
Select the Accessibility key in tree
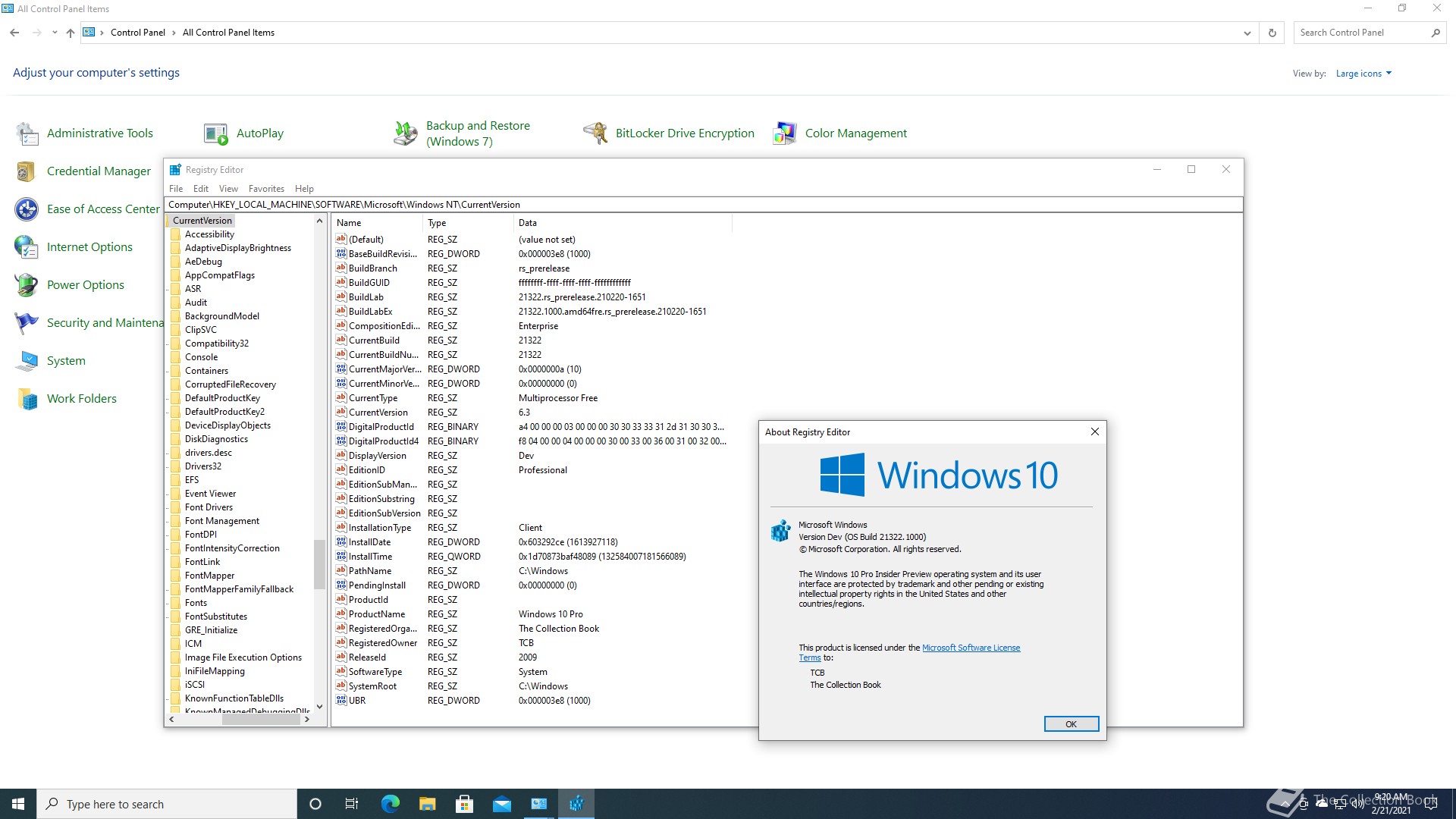[x=209, y=234]
